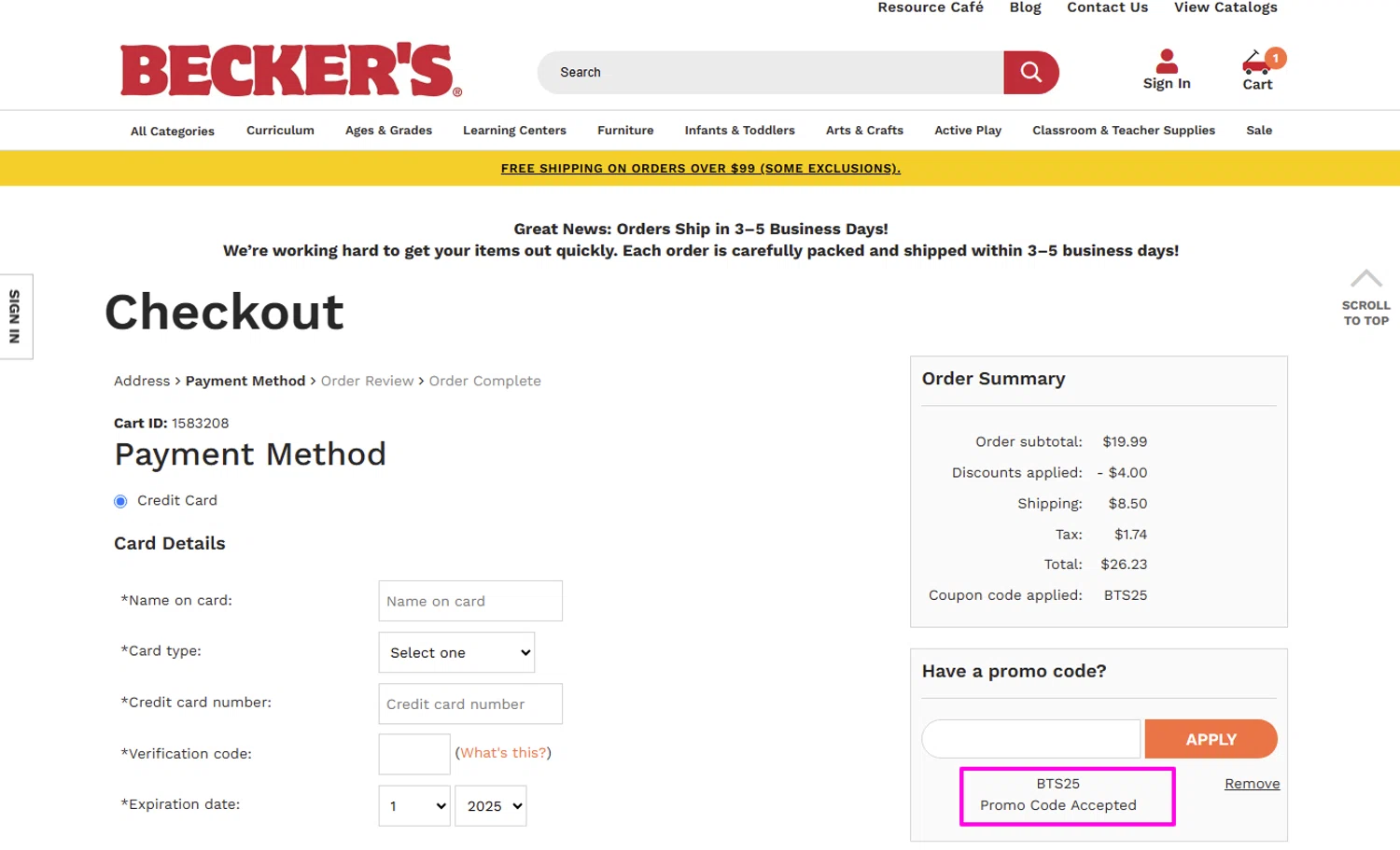
Task: Click the Order Complete breadcrumb step
Action: click(x=484, y=381)
